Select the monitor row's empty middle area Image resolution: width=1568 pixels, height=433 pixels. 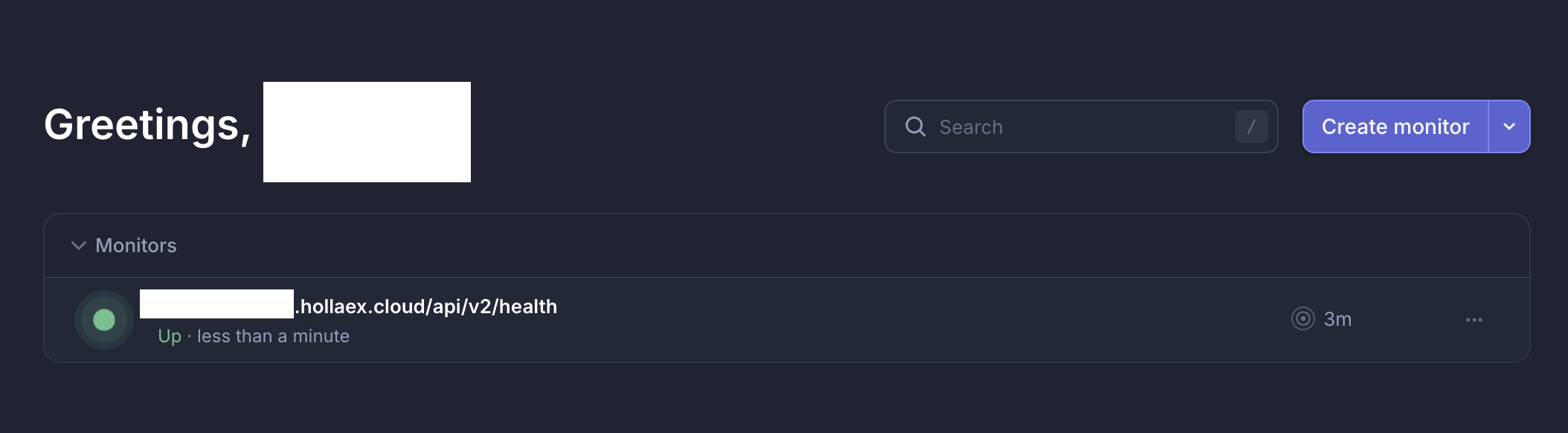tap(893, 320)
